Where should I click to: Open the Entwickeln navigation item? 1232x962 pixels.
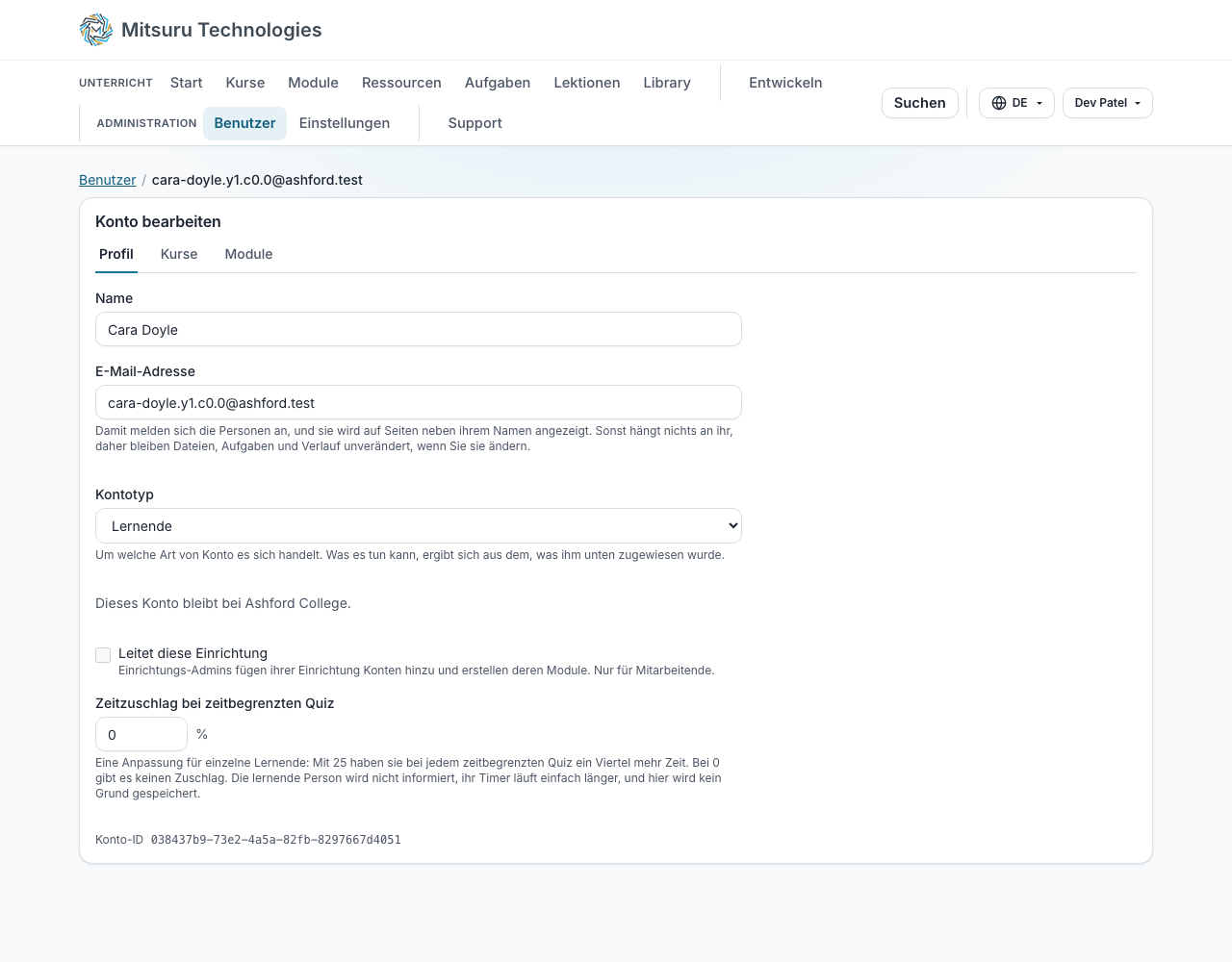[x=785, y=83]
